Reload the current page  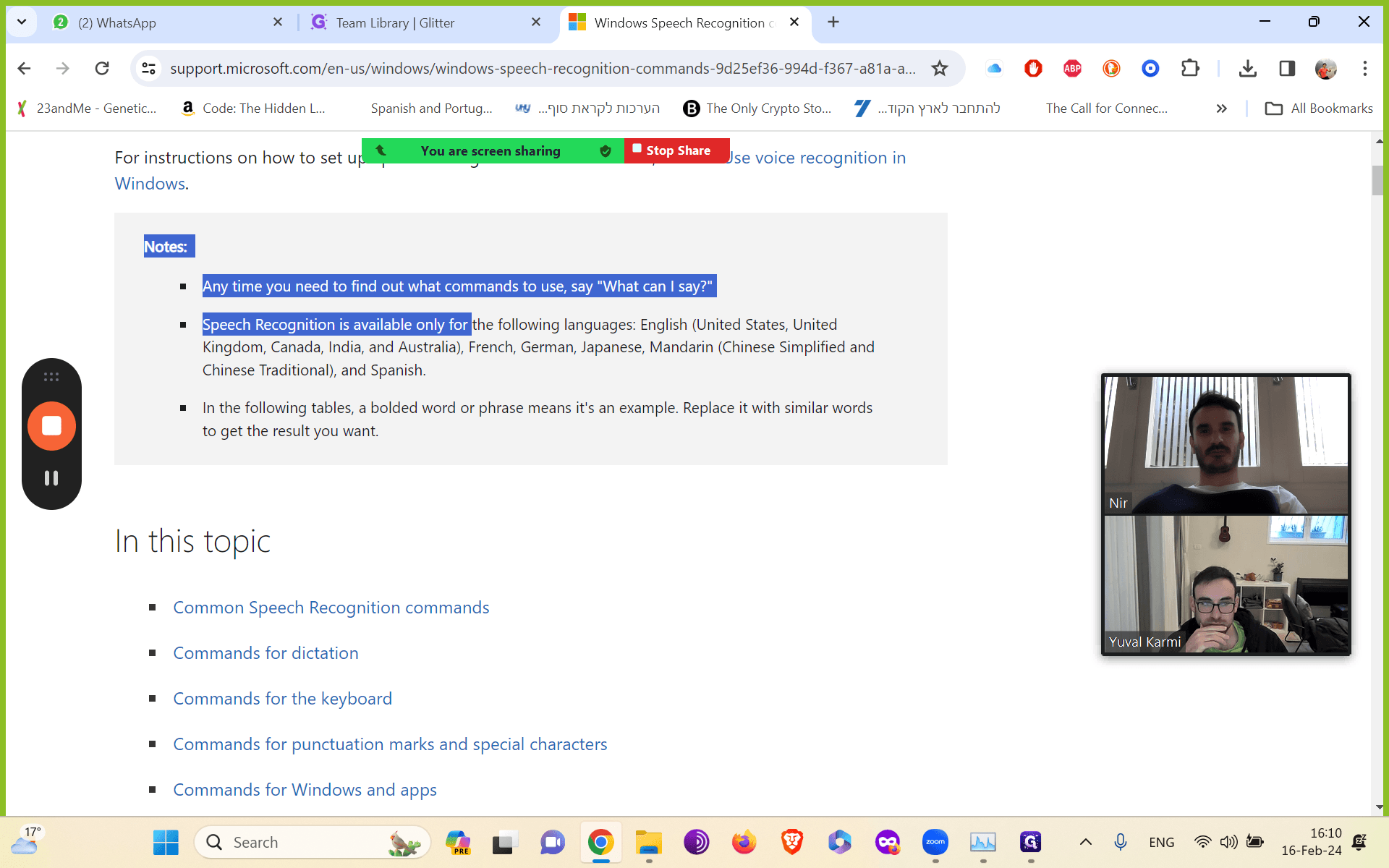pos(102,68)
